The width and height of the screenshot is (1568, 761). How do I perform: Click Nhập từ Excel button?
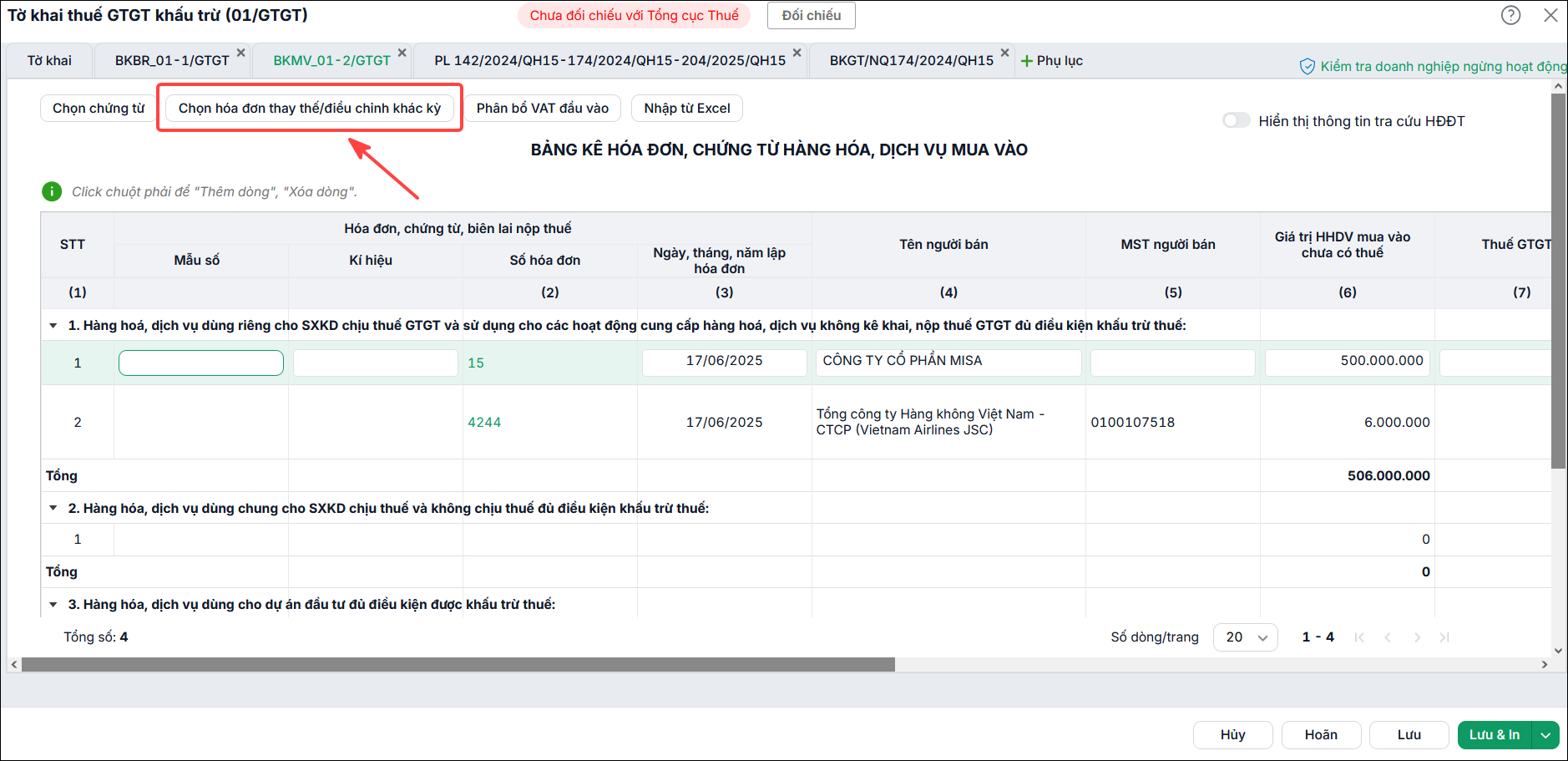[687, 109]
